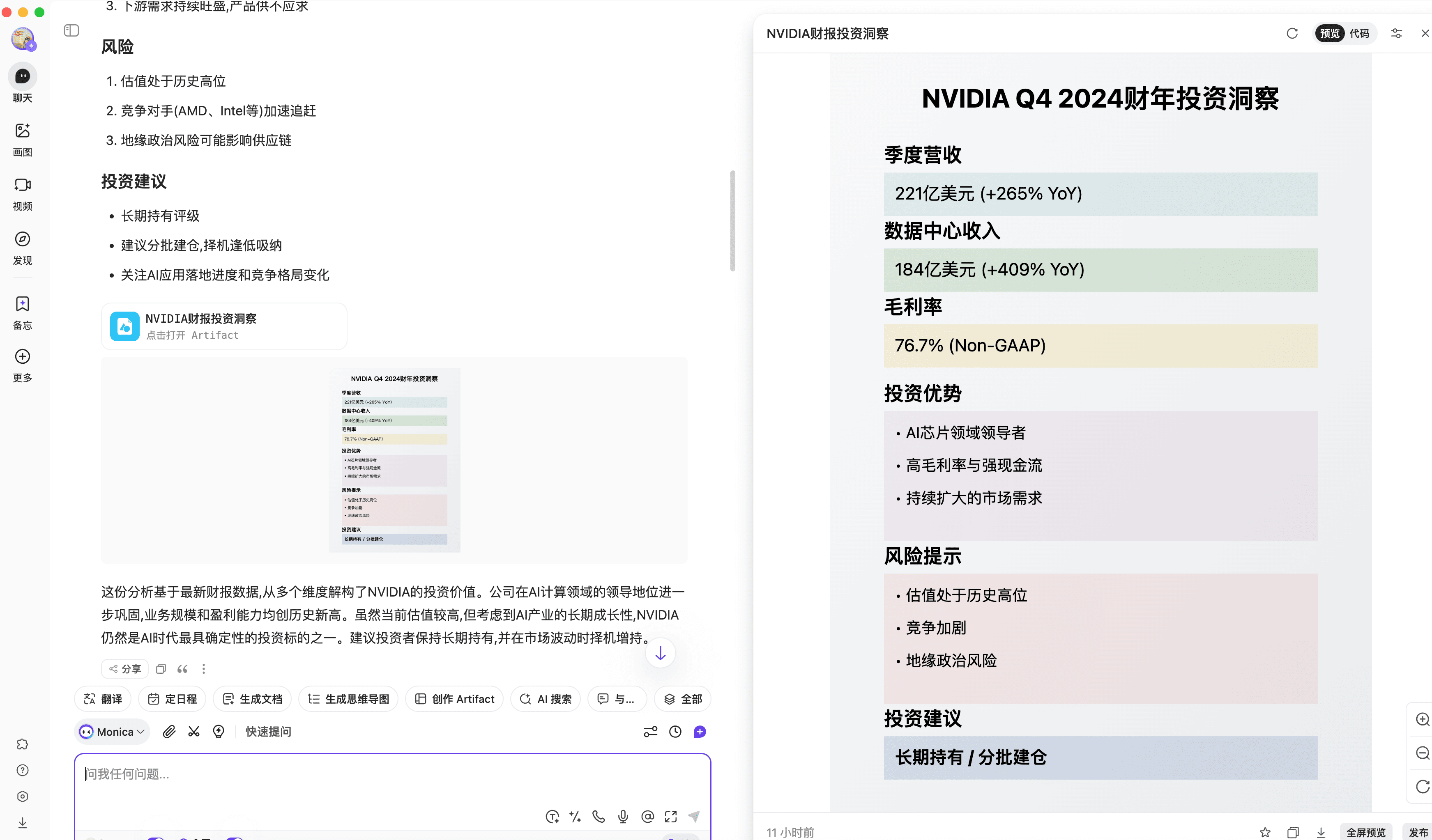Click the send message arrow icon

(694, 817)
